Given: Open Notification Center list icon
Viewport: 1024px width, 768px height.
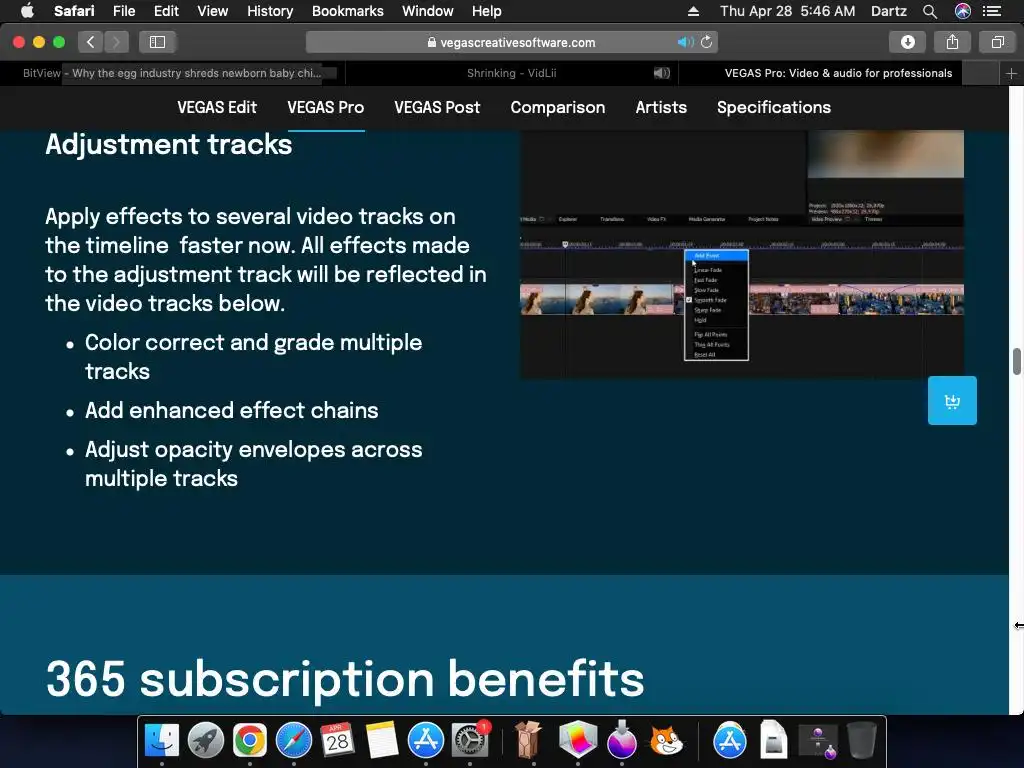Looking at the screenshot, I should coord(992,11).
